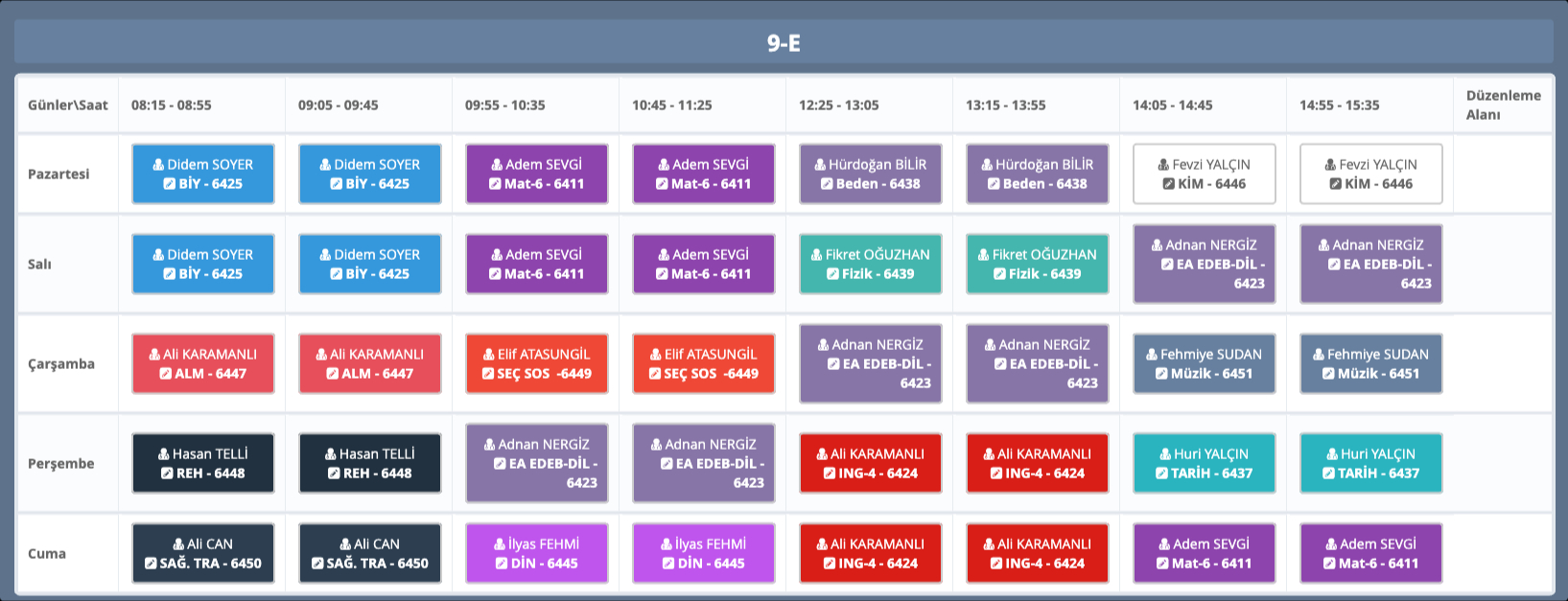Select Perşembe 12:25 Ali KARAMANLI ING-4 card
Image resolution: width=1568 pixels, height=601 pixels.
(871, 464)
